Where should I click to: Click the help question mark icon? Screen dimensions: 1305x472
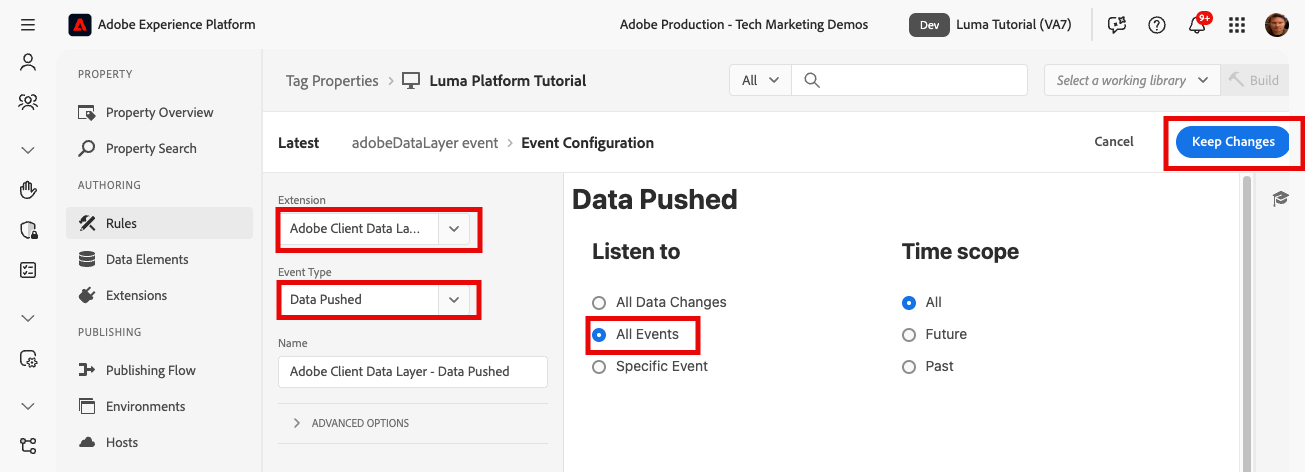pyautogui.click(x=1157, y=25)
